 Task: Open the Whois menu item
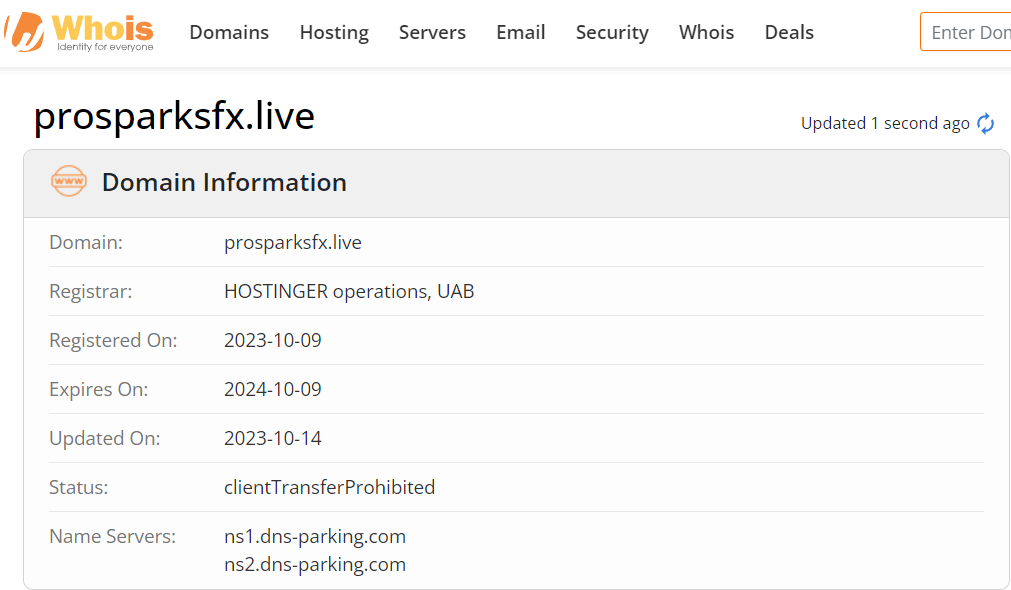tap(706, 32)
